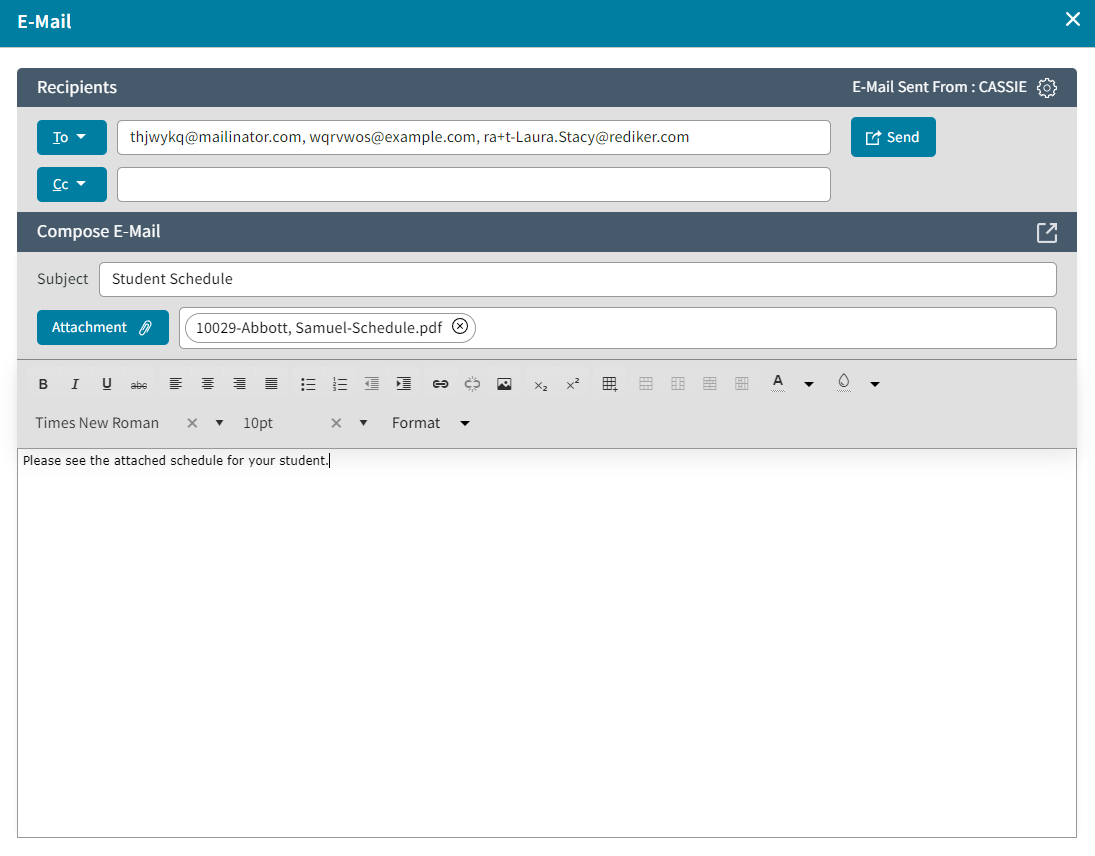Click the font color A icon
The image size is (1095, 856).
[x=778, y=383]
